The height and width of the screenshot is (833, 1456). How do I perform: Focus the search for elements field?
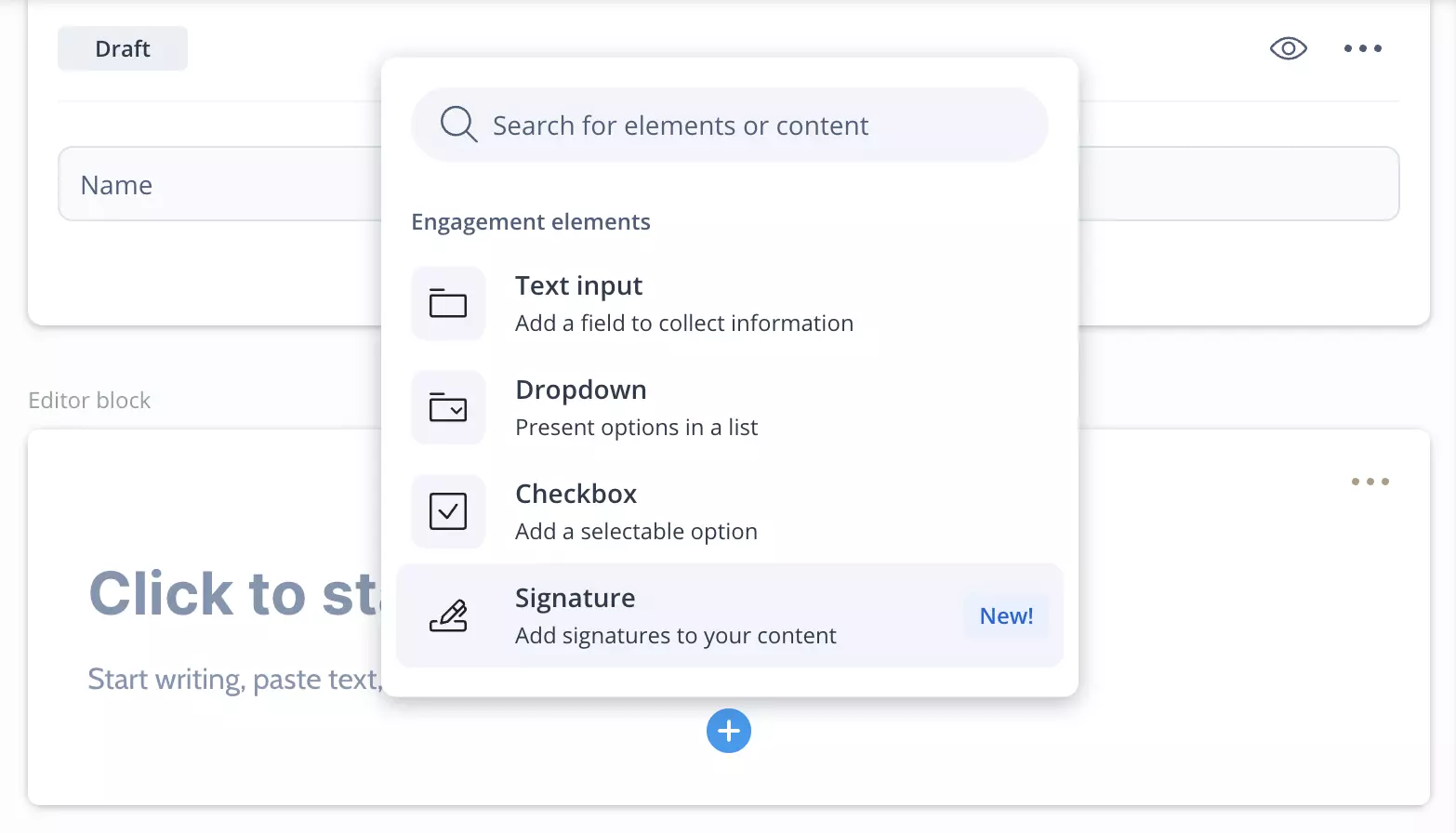tap(730, 125)
